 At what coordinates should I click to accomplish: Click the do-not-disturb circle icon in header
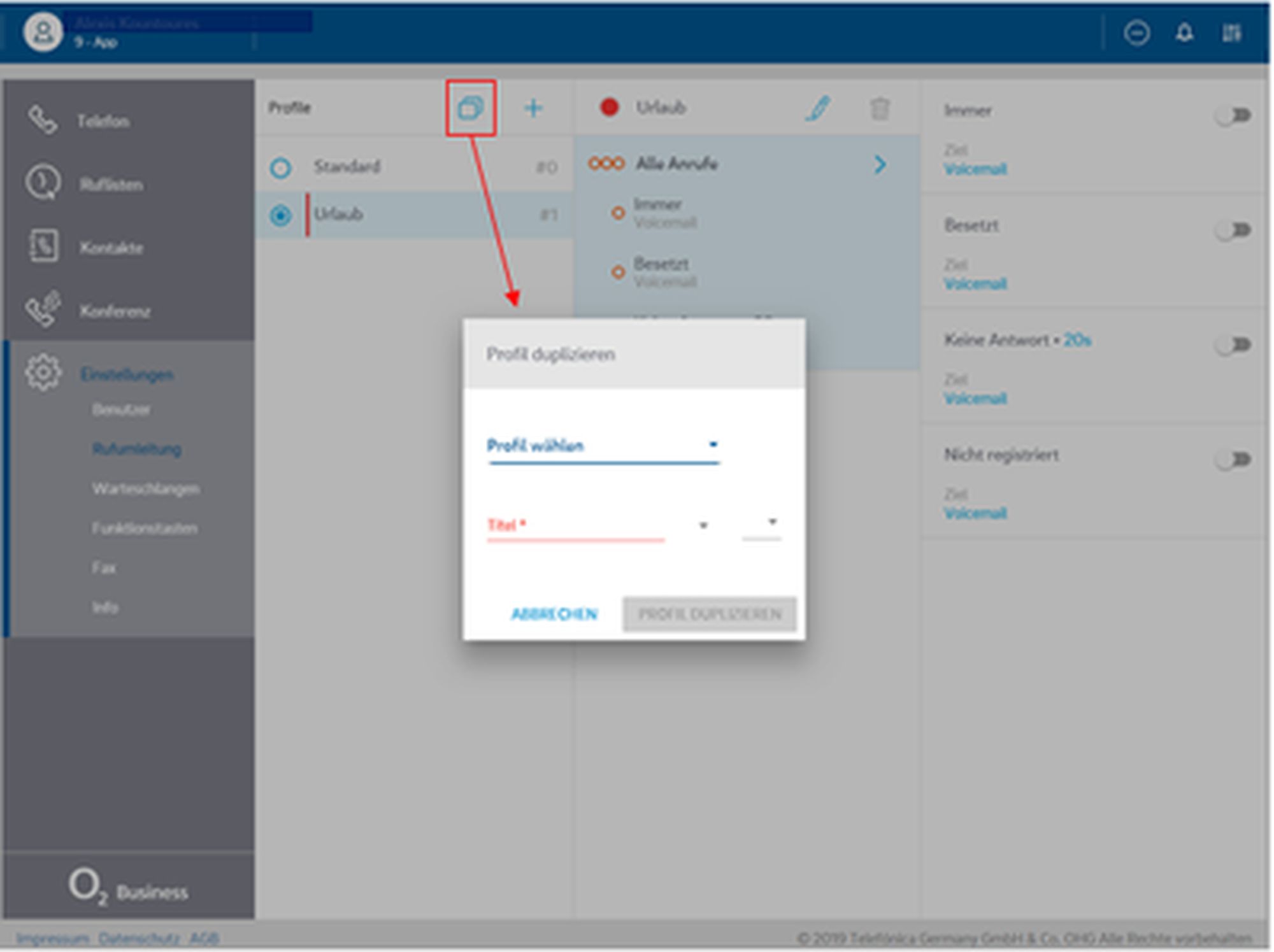(x=1136, y=32)
